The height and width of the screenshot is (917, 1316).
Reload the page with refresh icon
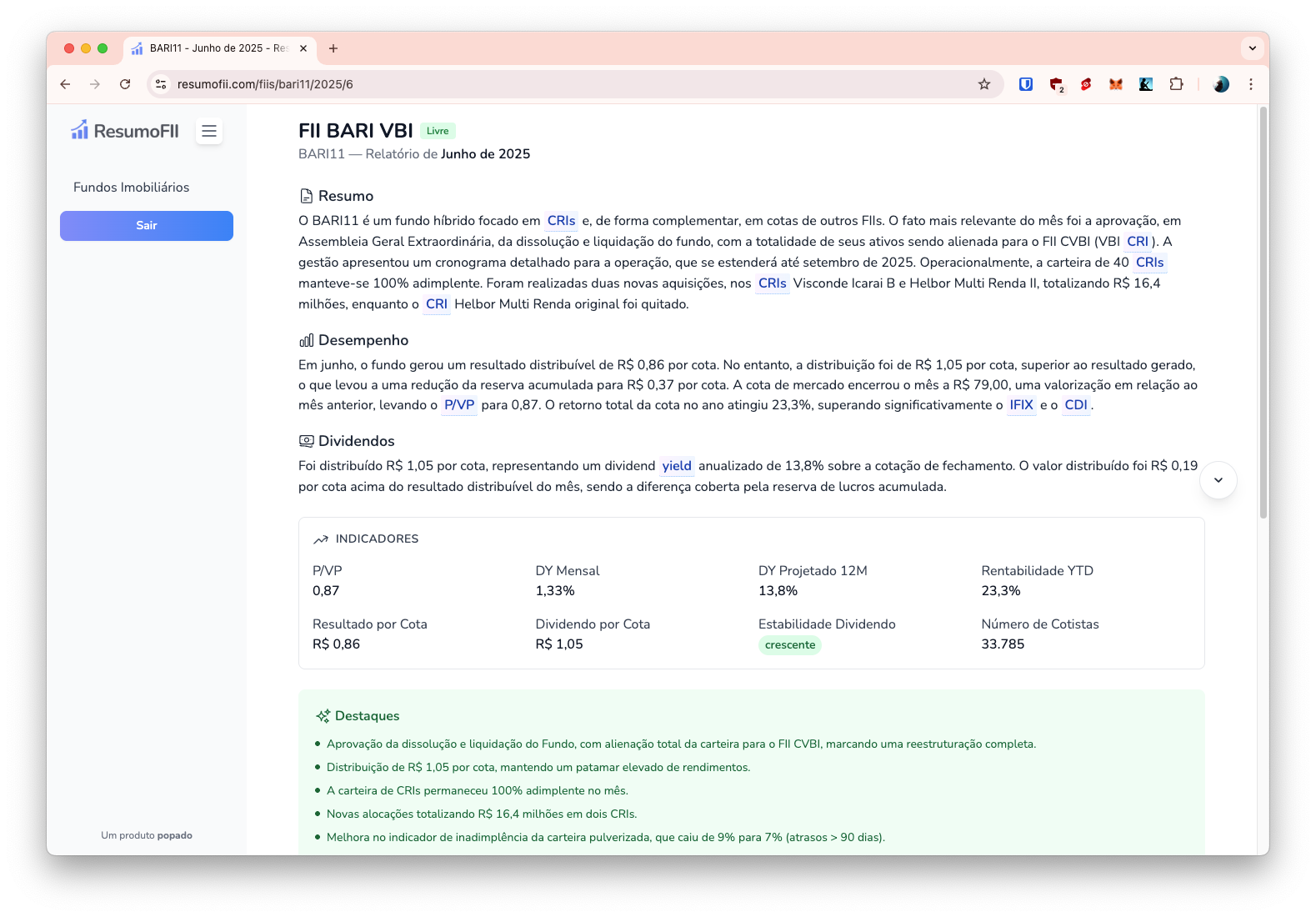coord(125,84)
